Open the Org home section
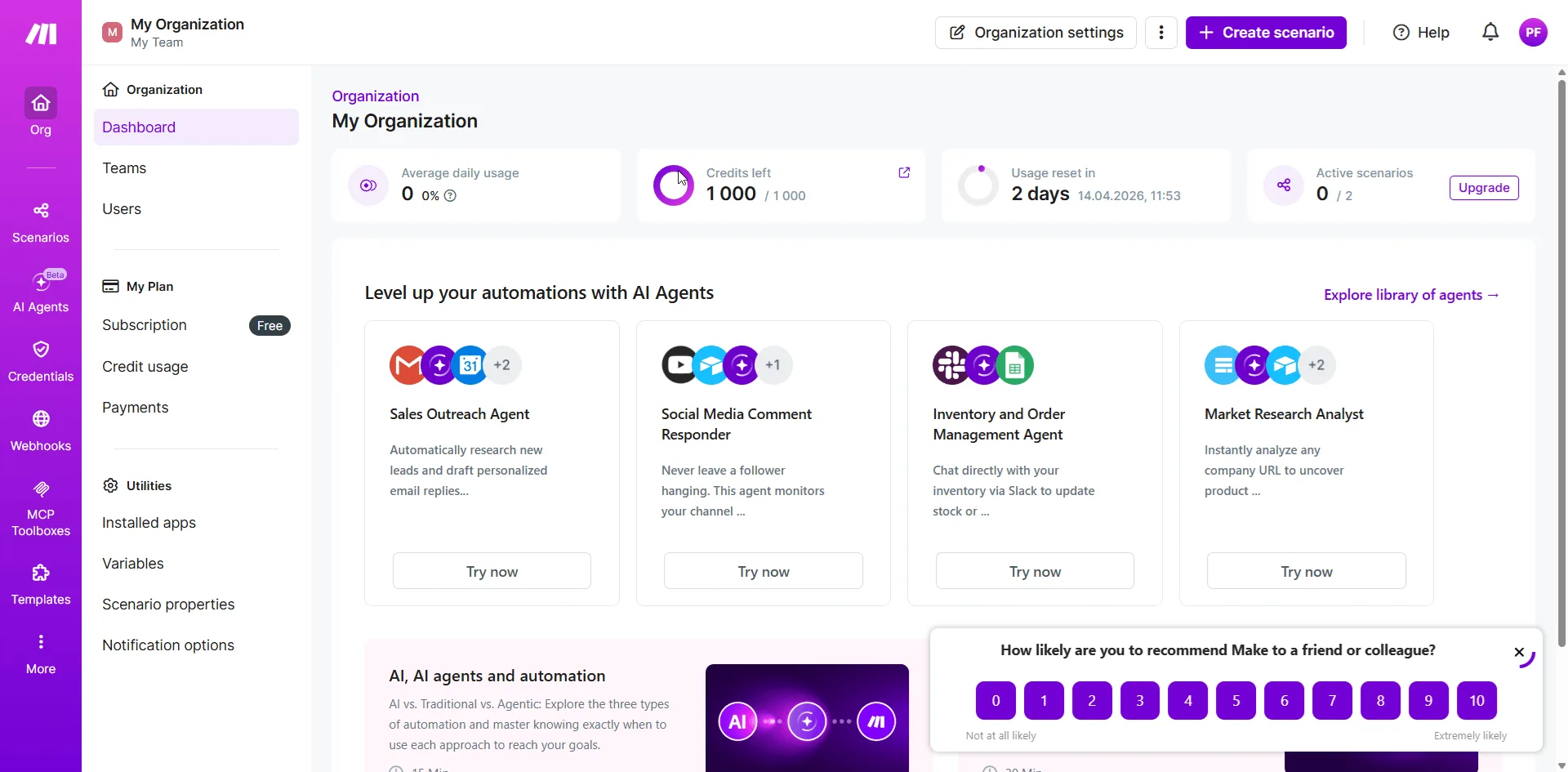The width and height of the screenshot is (1568, 772). point(41,112)
